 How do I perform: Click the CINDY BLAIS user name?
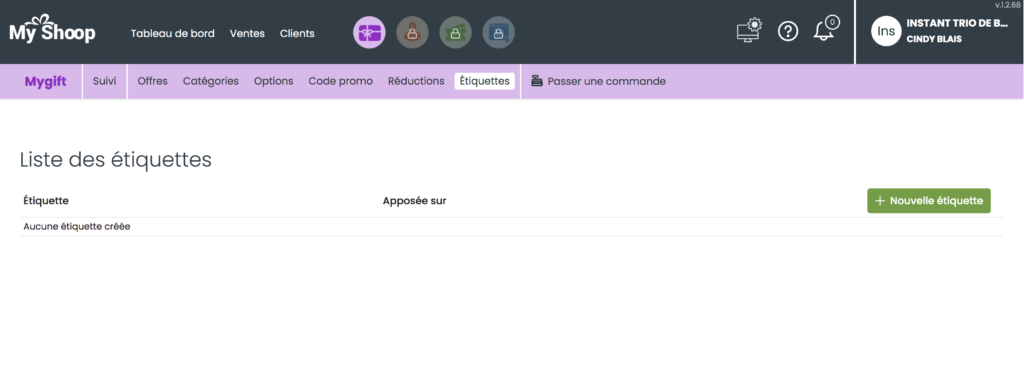[x=934, y=39]
